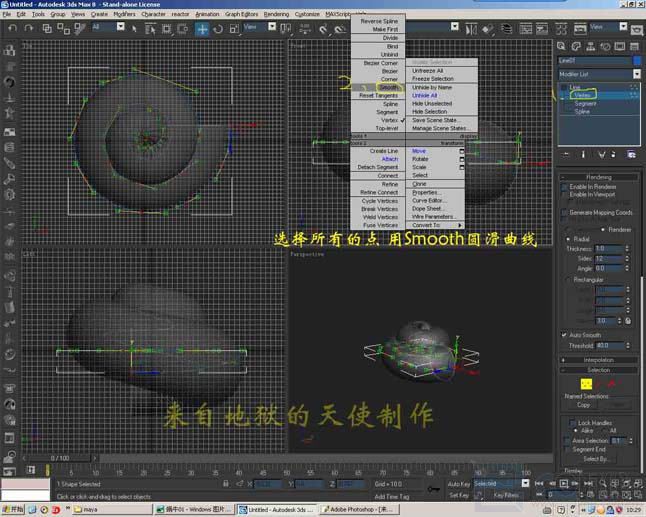Viewport: 646px width, 517px height.
Task: Toggle the Lock Handles checkbox
Action: pyautogui.click(x=572, y=423)
